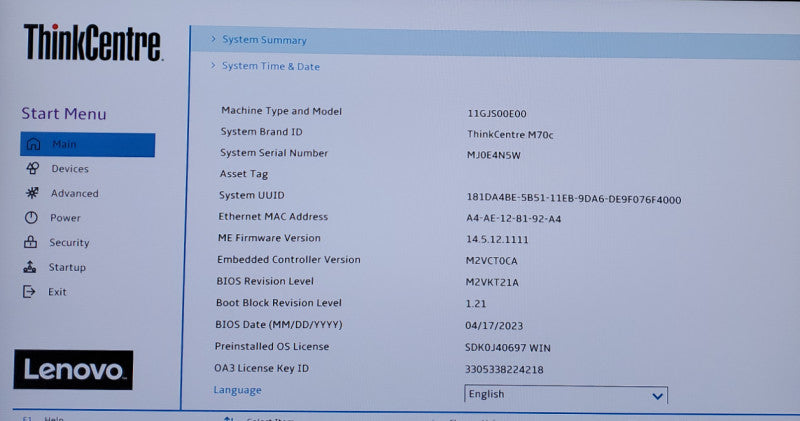This screenshot has width=800, height=421.
Task: Open the Power icon in sidebar
Action: pos(31,217)
